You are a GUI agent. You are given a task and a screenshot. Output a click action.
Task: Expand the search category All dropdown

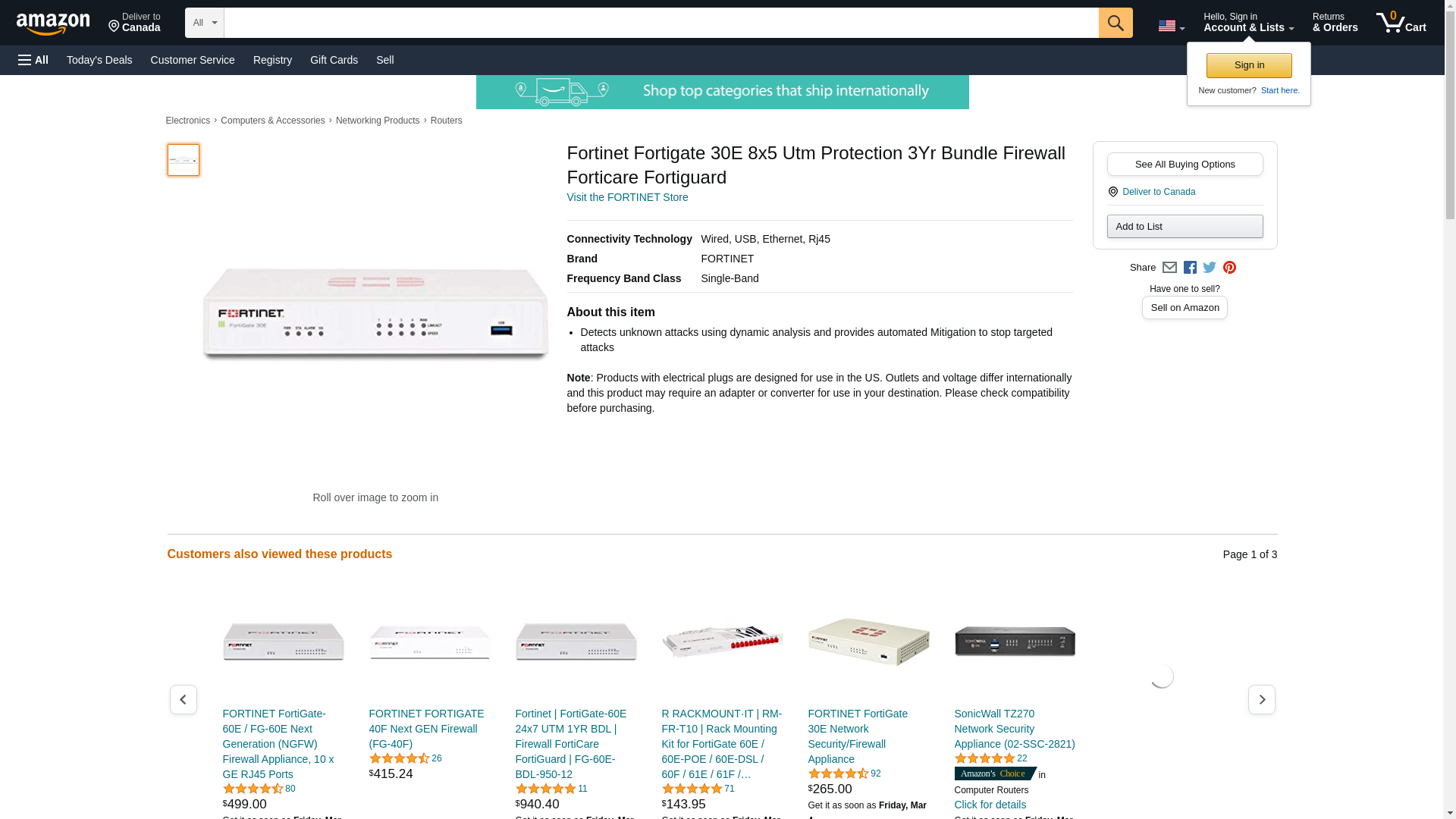point(204,23)
